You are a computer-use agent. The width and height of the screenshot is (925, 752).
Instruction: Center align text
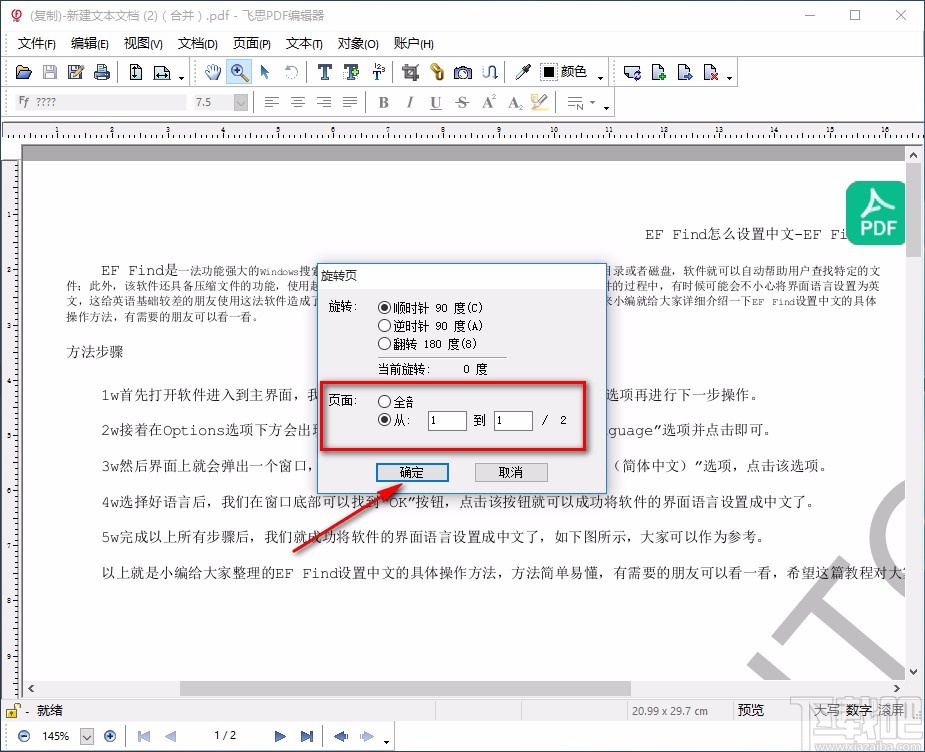[297, 103]
